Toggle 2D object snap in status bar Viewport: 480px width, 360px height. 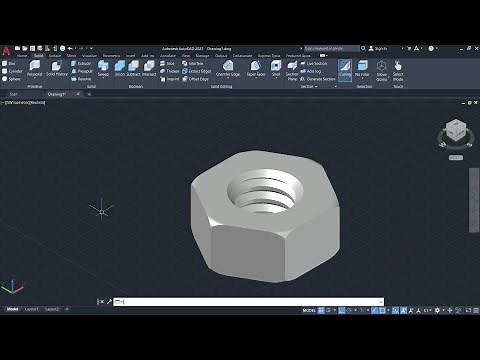point(382,310)
